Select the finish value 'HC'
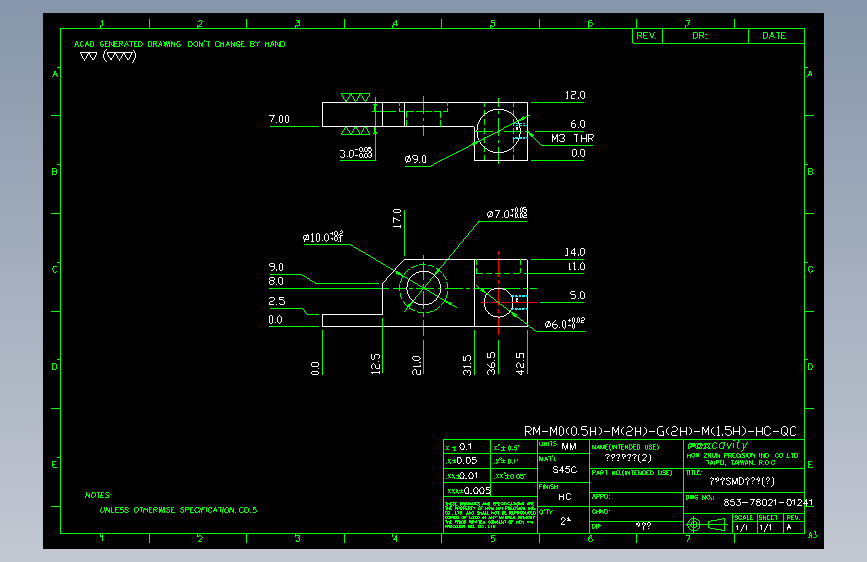Image resolution: width=867 pixels, height=562 pixels. 565,497
